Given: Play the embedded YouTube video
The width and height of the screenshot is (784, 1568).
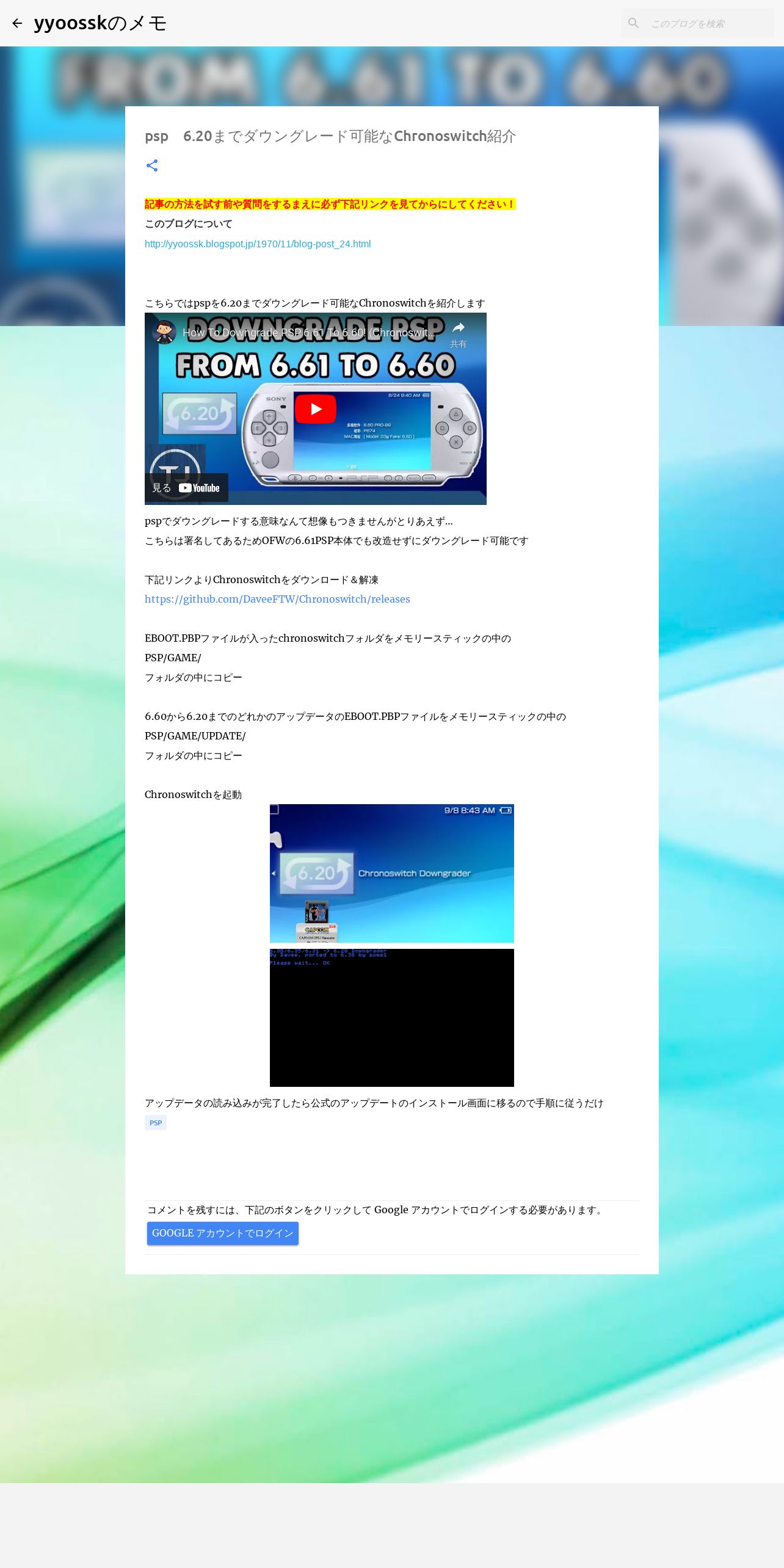Looking at the screenshot, I should pos(316,408).
